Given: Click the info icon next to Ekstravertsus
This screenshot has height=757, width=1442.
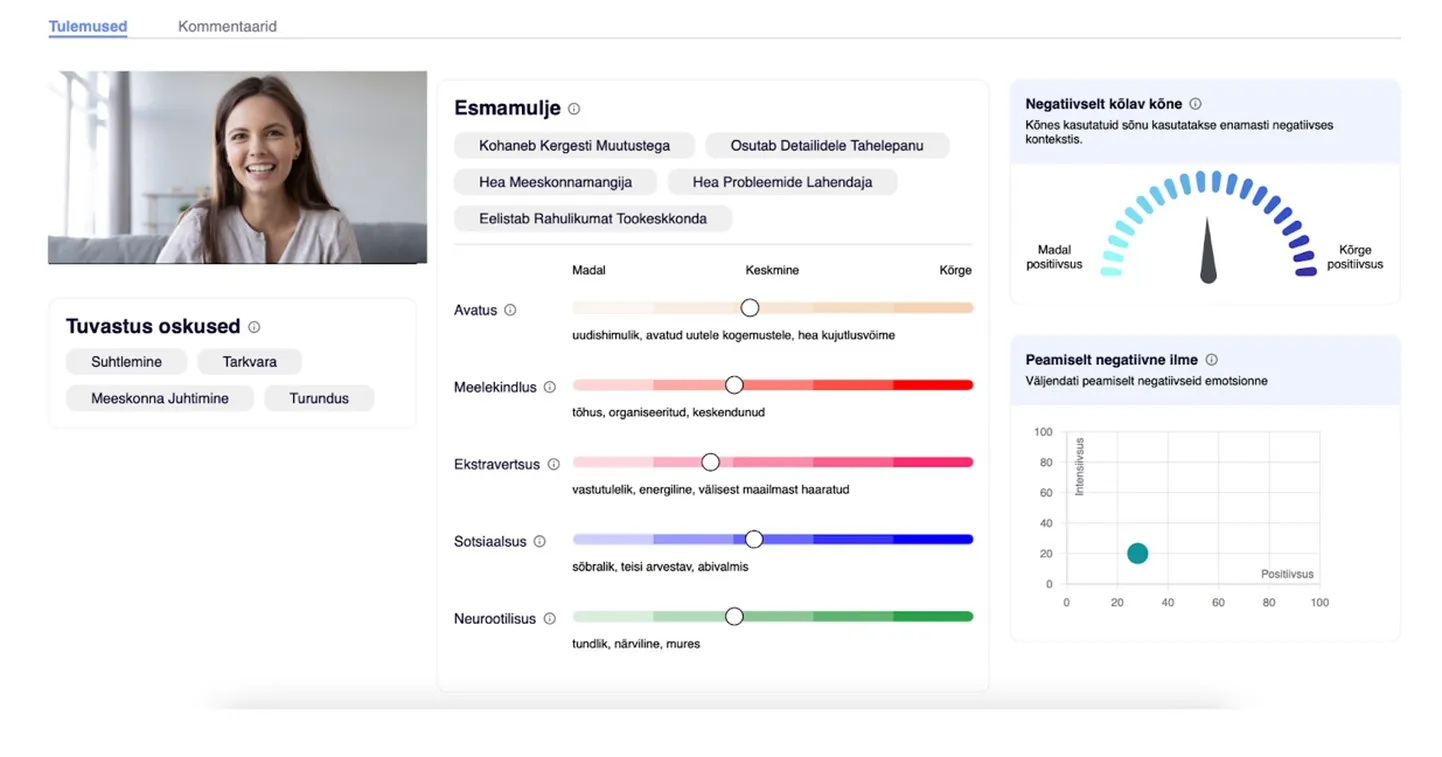Looking at the screenshot, I should tap(553, 464).
